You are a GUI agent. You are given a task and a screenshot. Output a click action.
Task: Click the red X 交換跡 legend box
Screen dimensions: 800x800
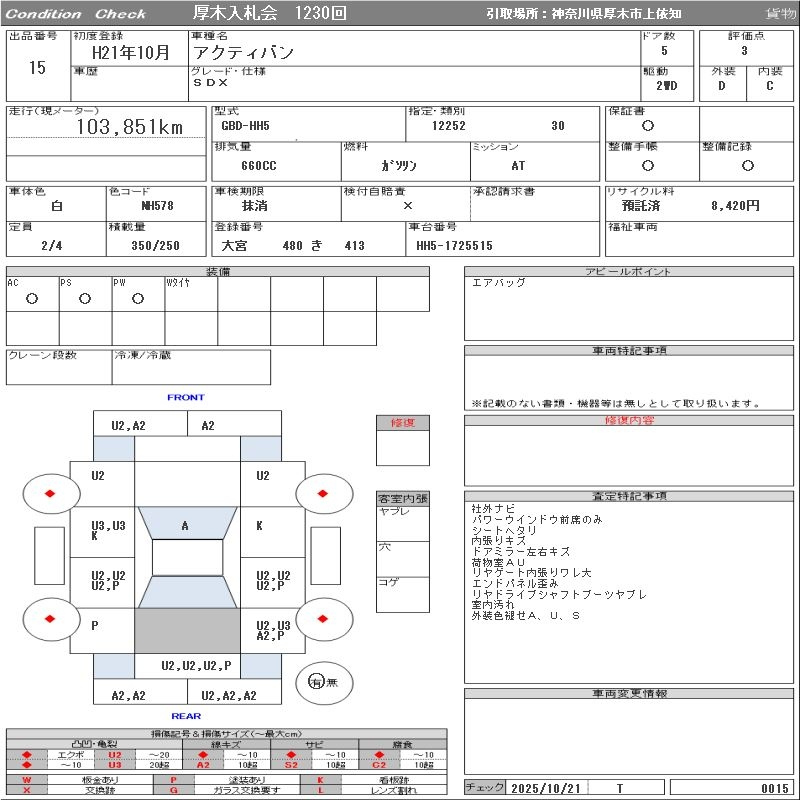27,790
